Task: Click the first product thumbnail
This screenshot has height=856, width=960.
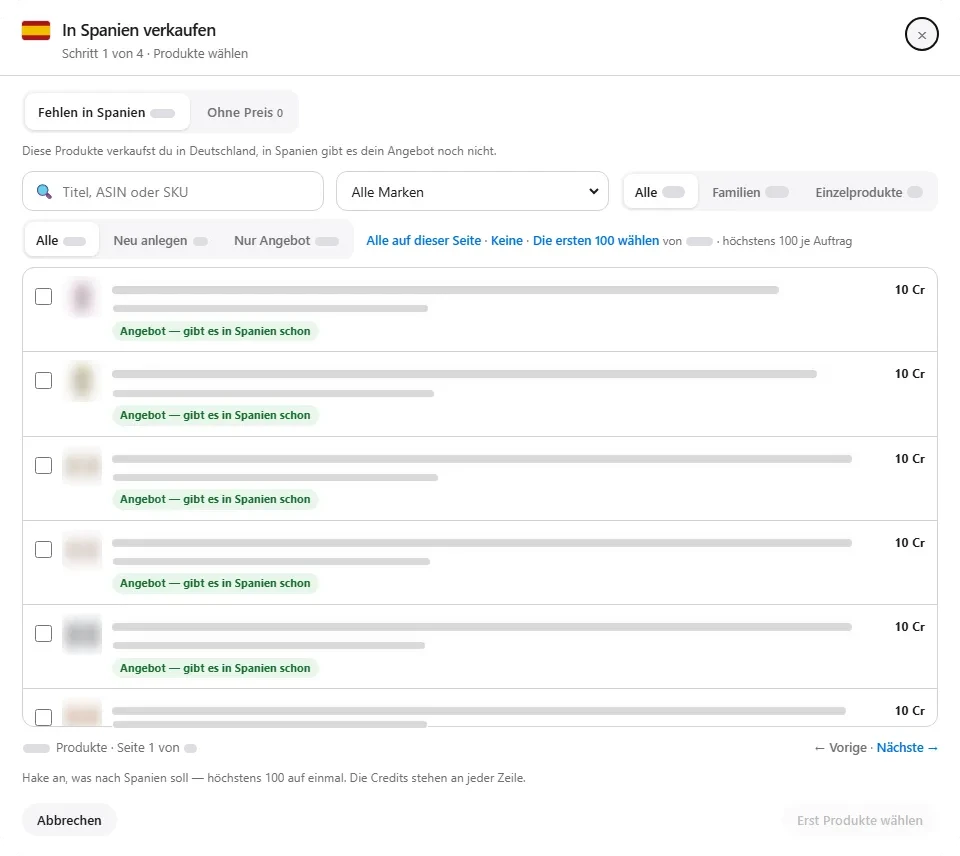Action: click(x=82, y=298)
